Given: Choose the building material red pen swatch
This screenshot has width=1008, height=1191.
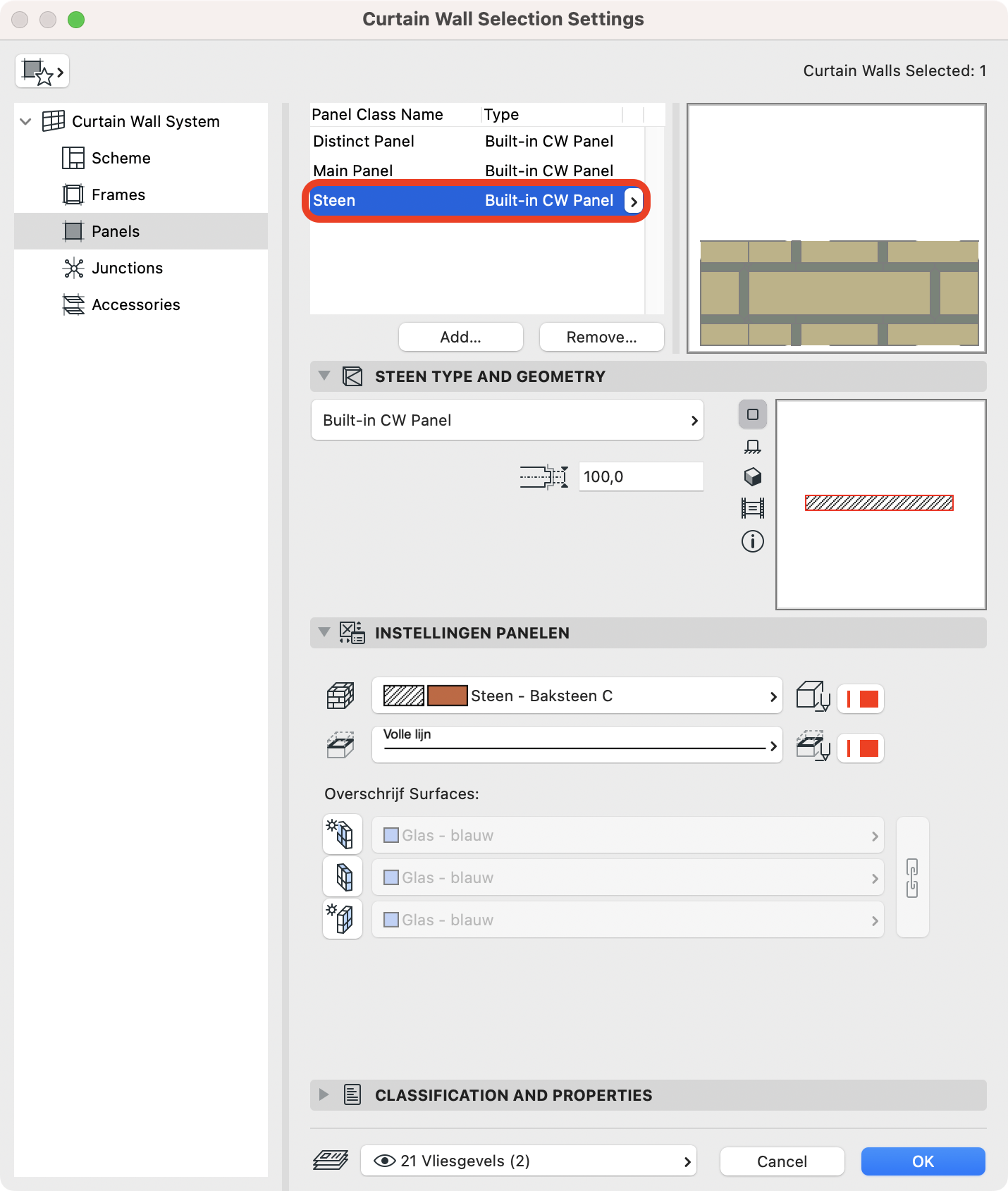Looking at the screenshot, I should tap(861, 699).
